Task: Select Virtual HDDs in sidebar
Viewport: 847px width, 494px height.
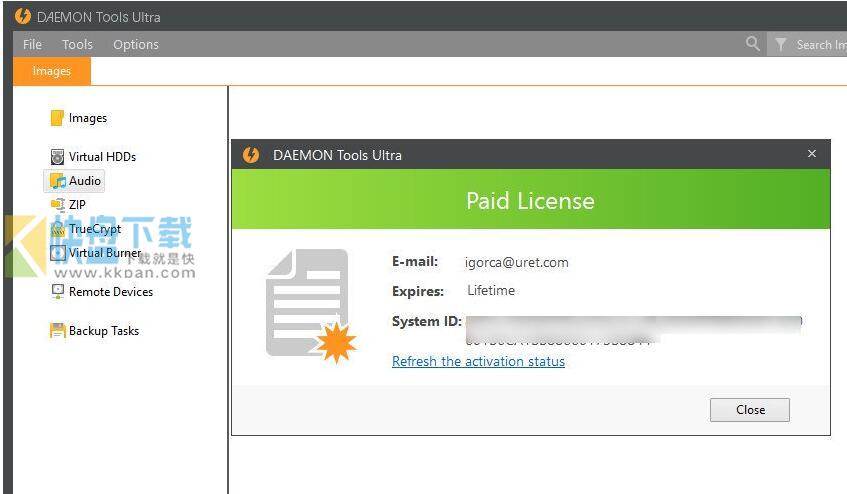Action: 102,157
